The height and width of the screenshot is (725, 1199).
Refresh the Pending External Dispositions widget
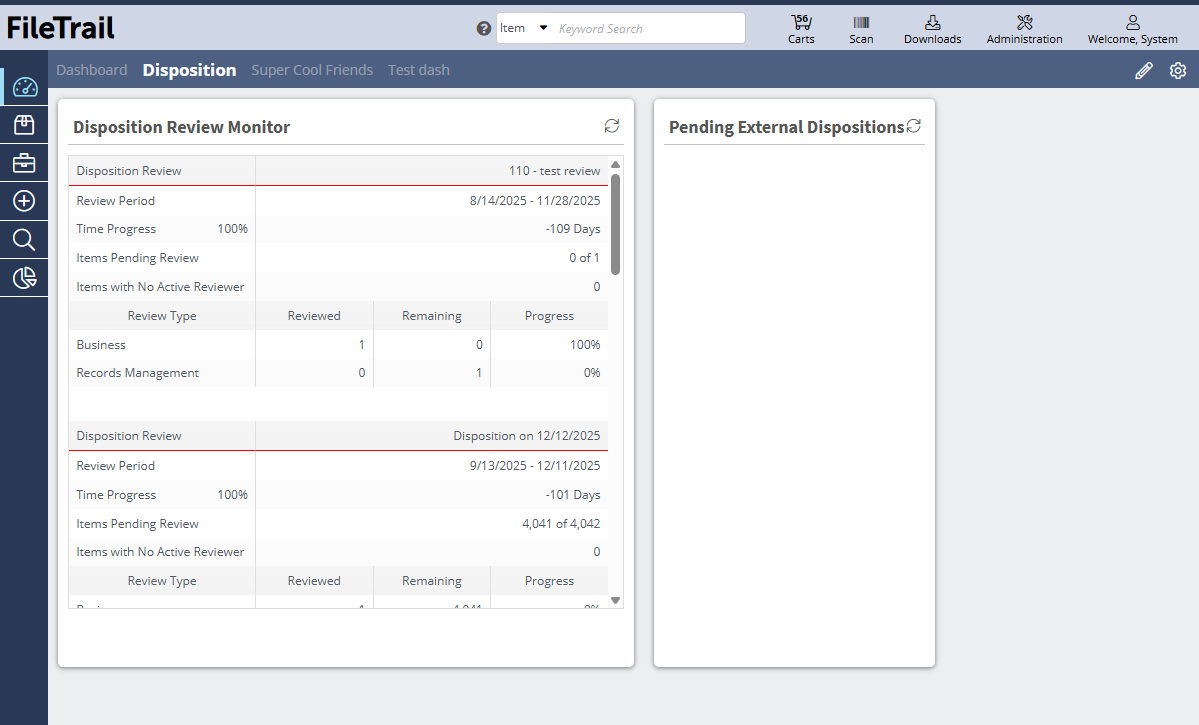[914, 125]
